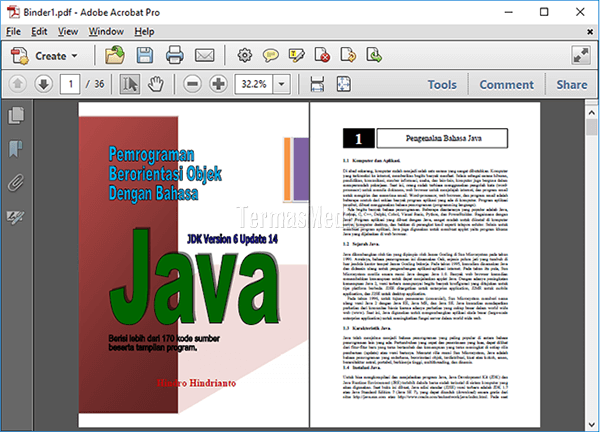Click the 32.2% zoom value field
Screen dimensions: 600x432
tap(254, 84)
